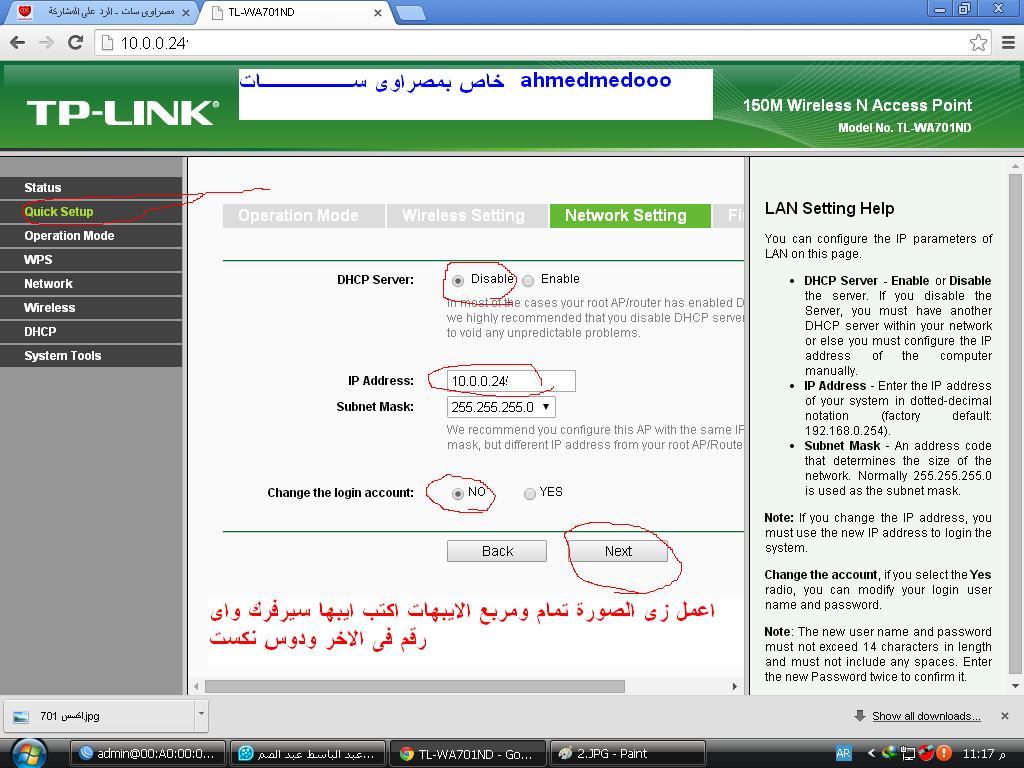Switch to the Arabic forum browser tab

(101, 12)
